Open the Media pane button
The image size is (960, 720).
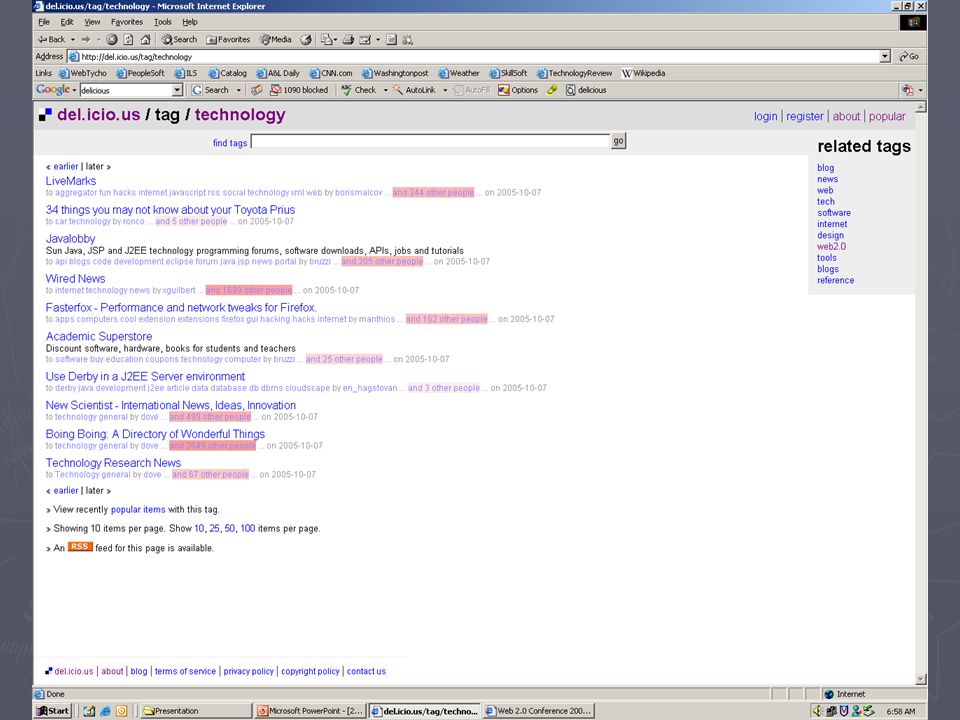click(x=276, y=39)
